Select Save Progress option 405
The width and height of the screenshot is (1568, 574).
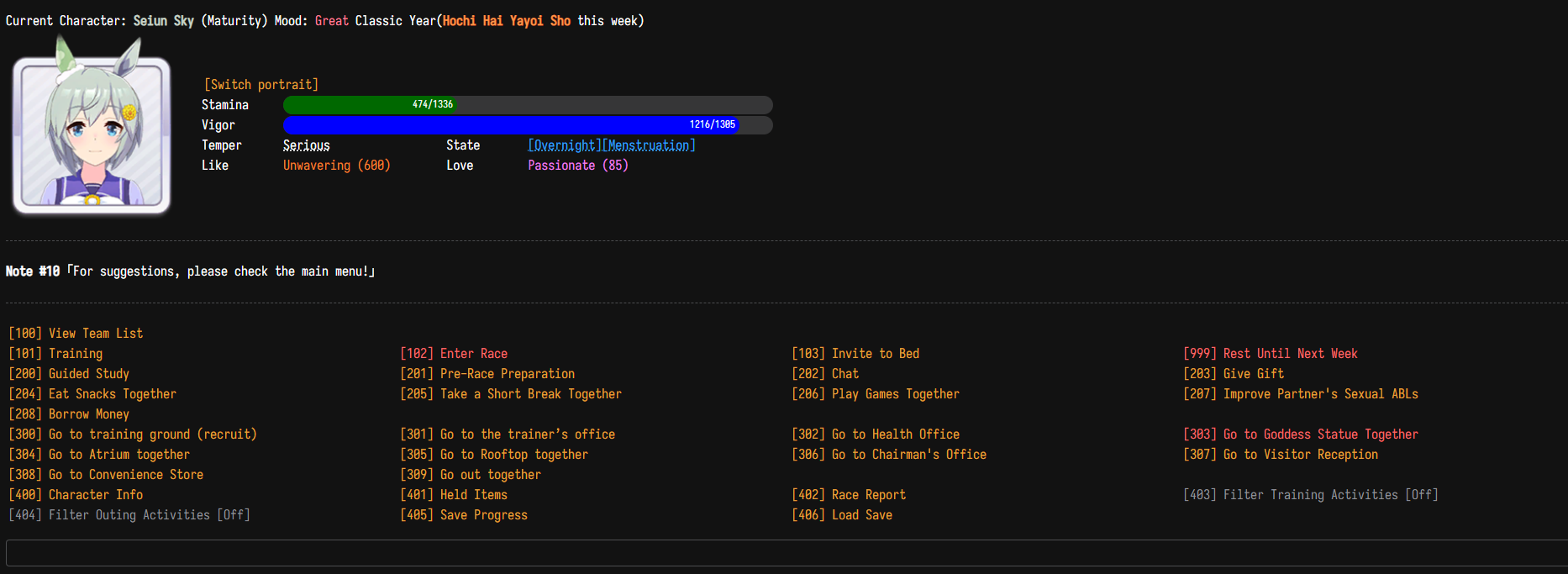(464, 515)
